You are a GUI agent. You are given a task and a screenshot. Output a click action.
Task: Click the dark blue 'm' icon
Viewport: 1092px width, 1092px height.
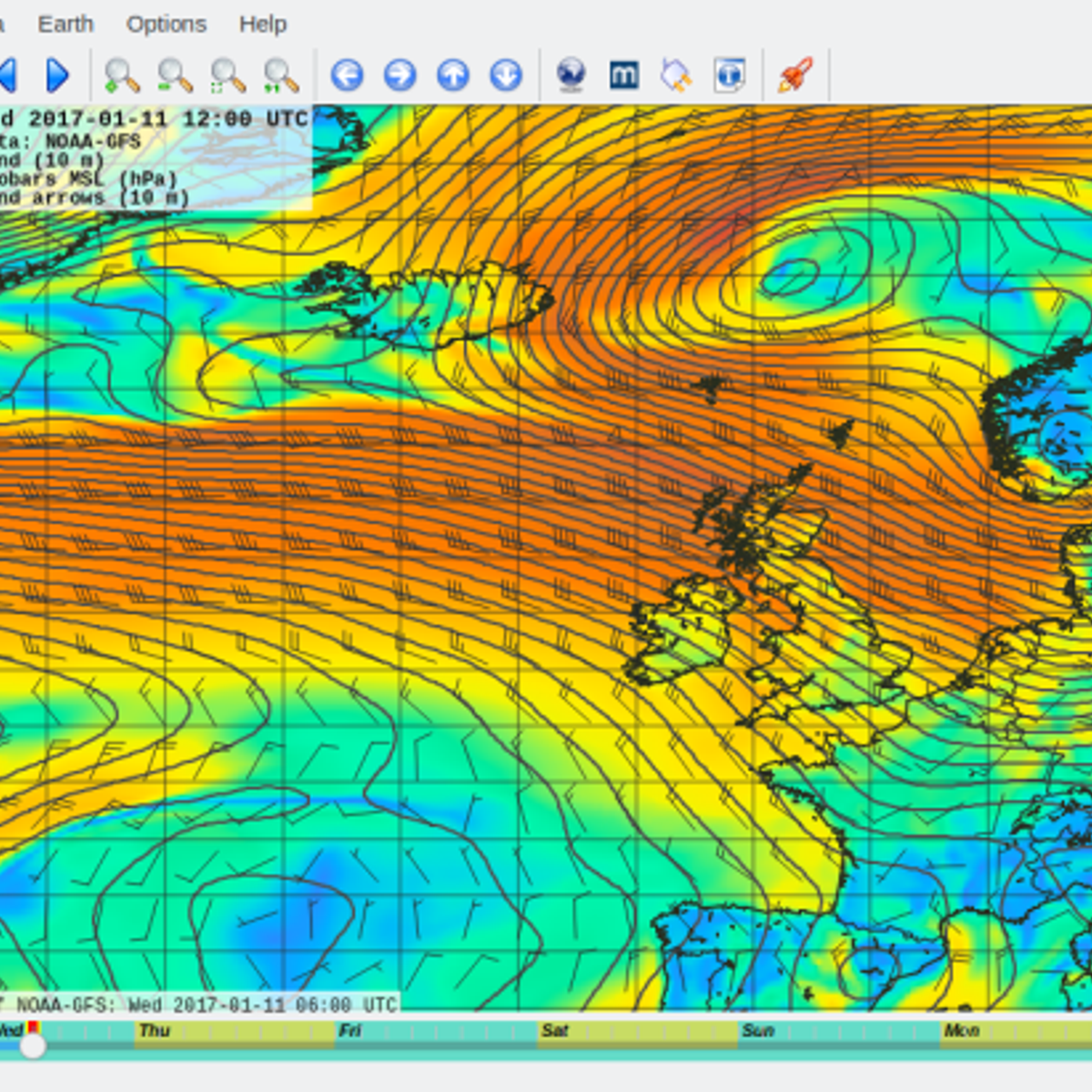point(623,76)
